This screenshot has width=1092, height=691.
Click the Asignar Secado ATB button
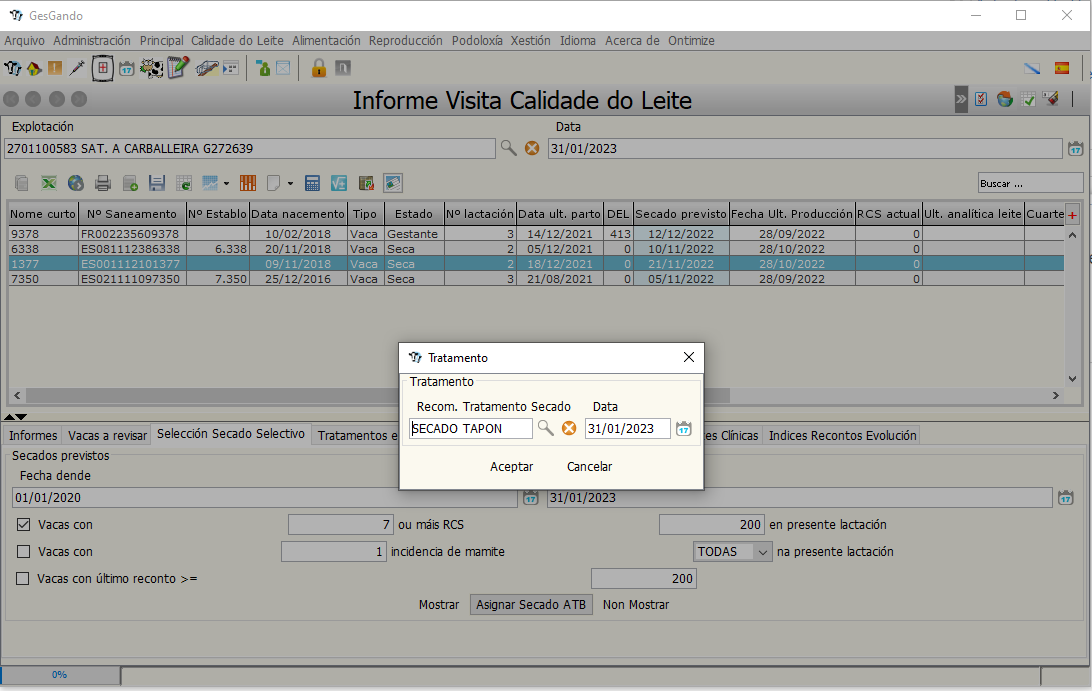[531, 605]
